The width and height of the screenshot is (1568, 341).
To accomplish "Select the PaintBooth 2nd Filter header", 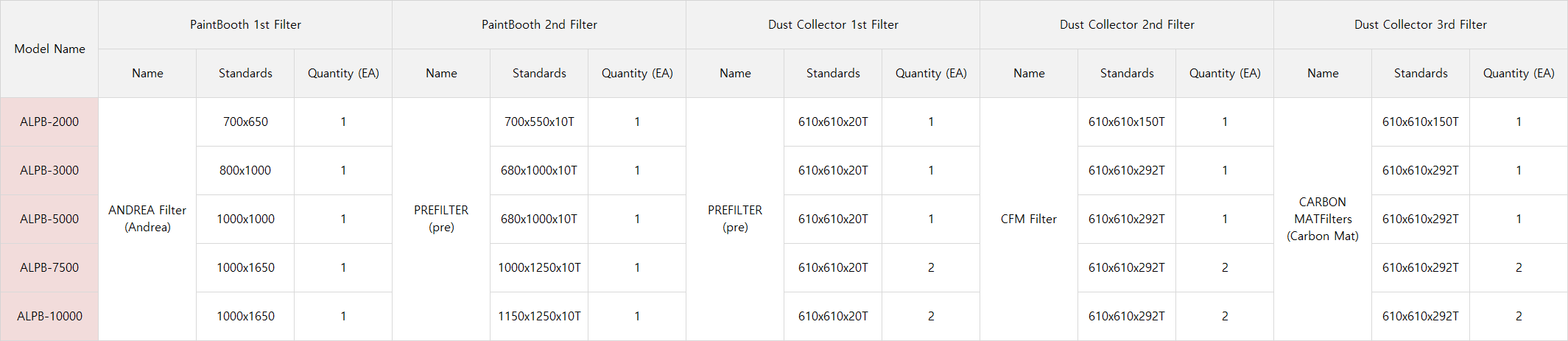I will (539, 24).
